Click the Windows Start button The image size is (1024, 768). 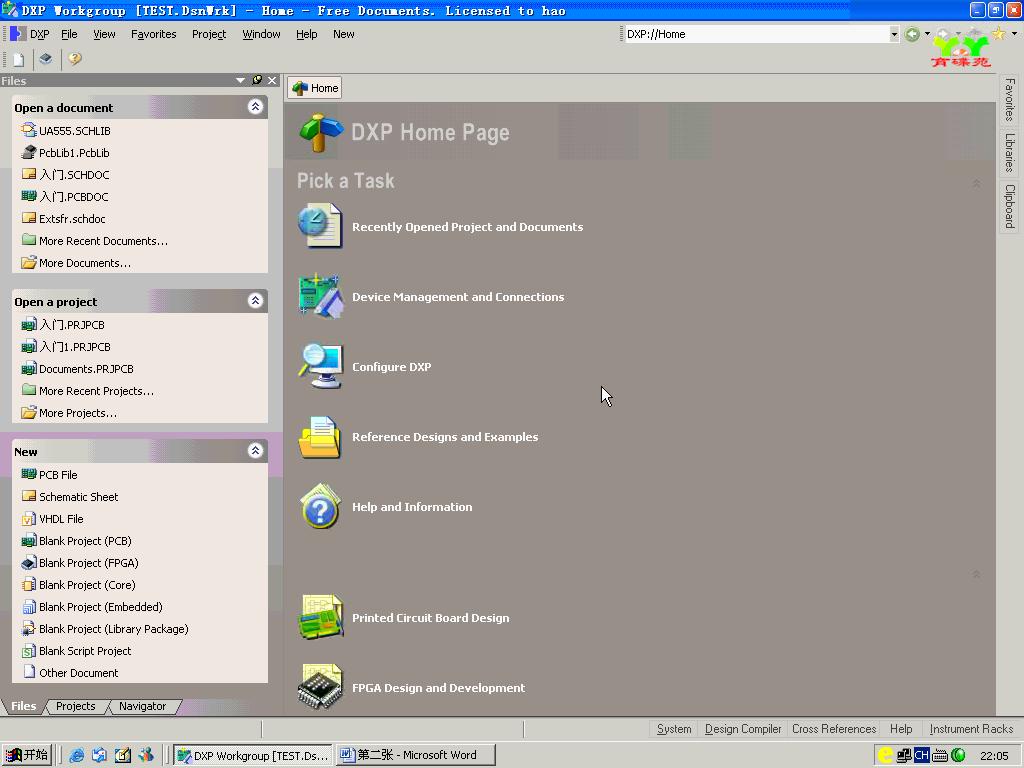click(27, 755)
